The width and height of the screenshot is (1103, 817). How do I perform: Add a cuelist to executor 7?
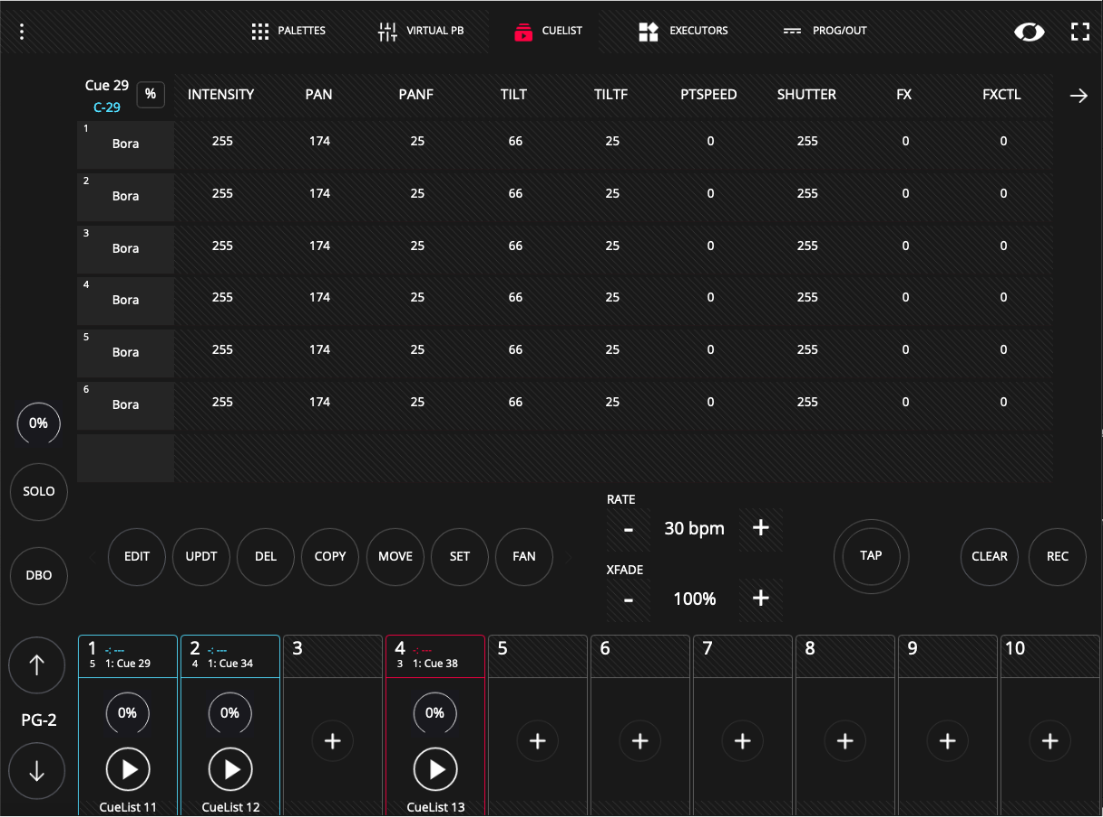[x=743, y=741]
